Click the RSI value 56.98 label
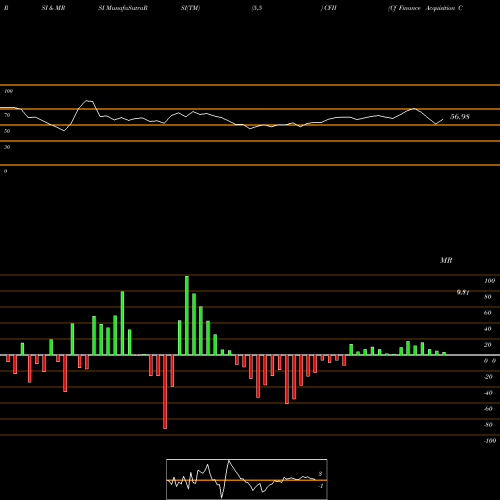 (460, 117)
